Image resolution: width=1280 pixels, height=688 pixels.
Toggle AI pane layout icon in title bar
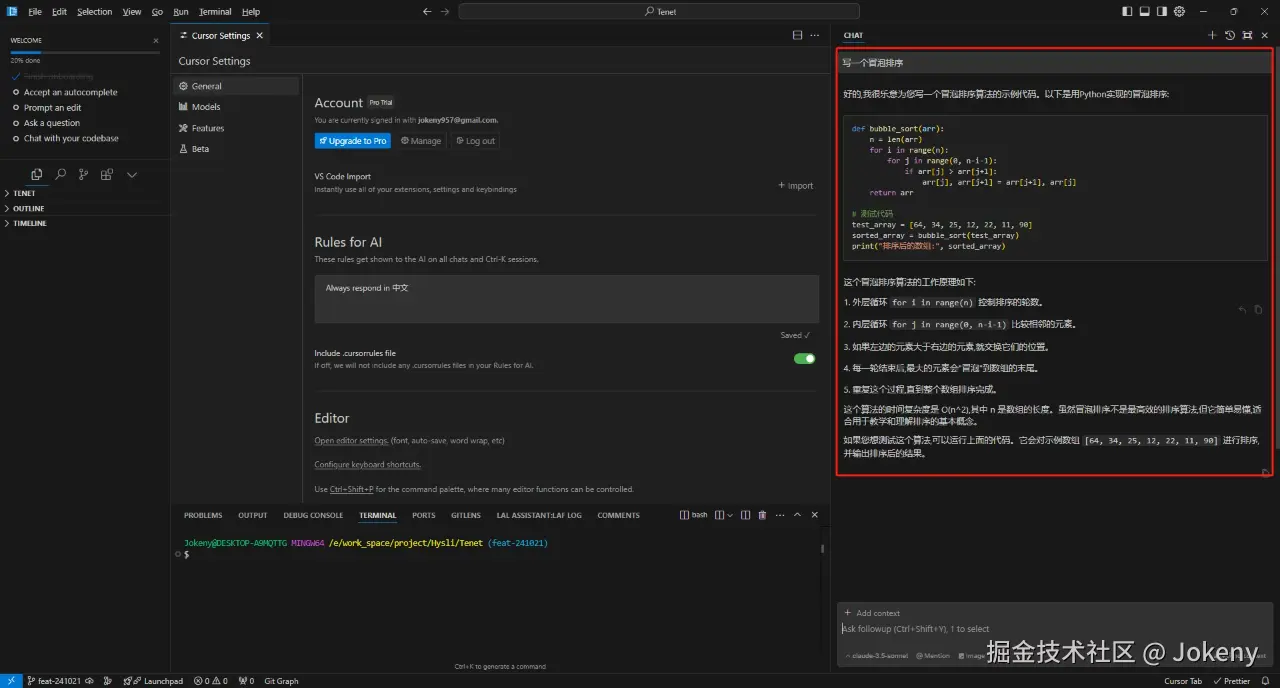click(1162, 11)
